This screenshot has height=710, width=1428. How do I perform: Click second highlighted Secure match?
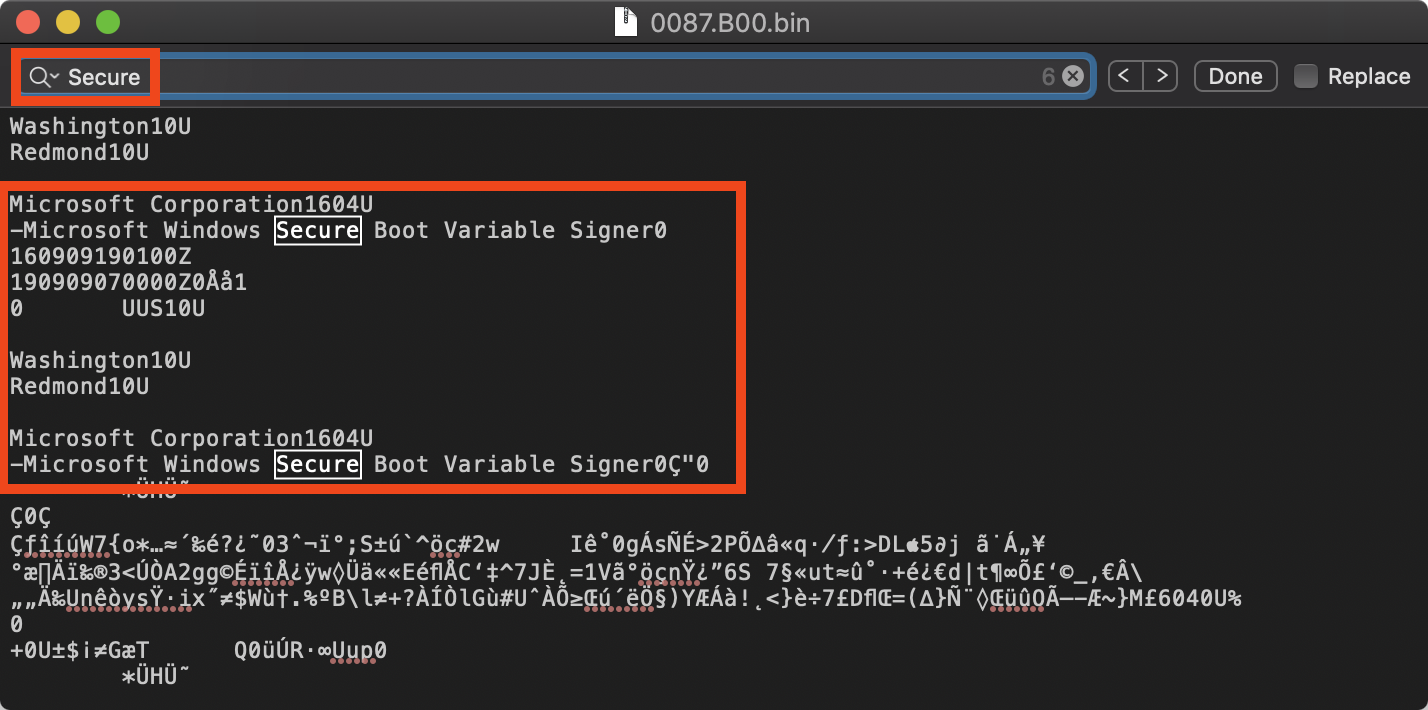click(317, 464)
